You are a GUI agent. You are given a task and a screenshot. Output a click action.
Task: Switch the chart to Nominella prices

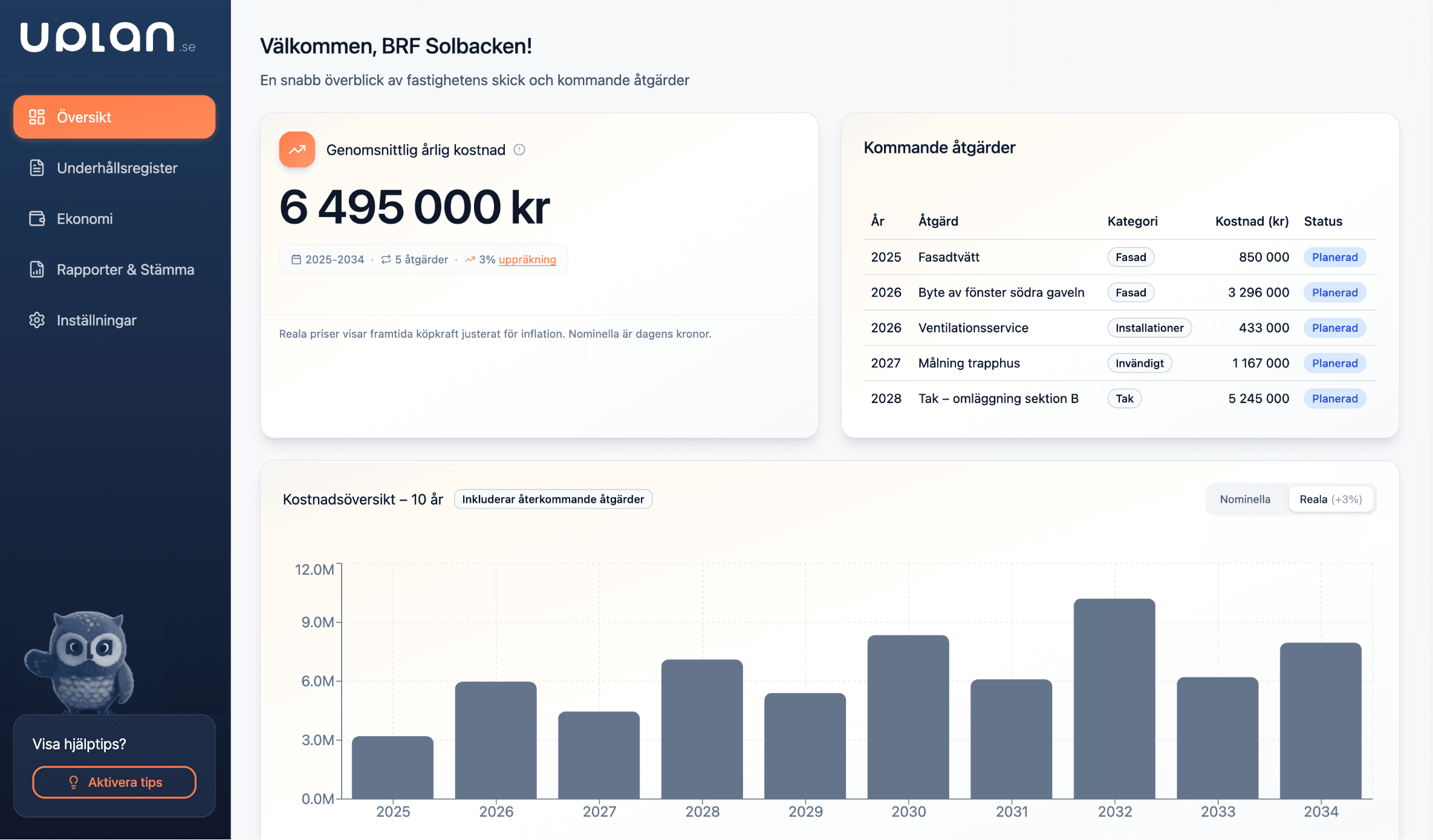click(1245, 499)
